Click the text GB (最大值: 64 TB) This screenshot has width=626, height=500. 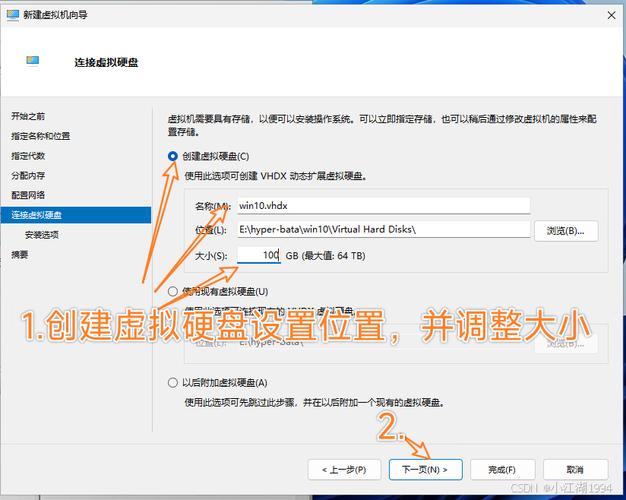(x=325, y=256)
